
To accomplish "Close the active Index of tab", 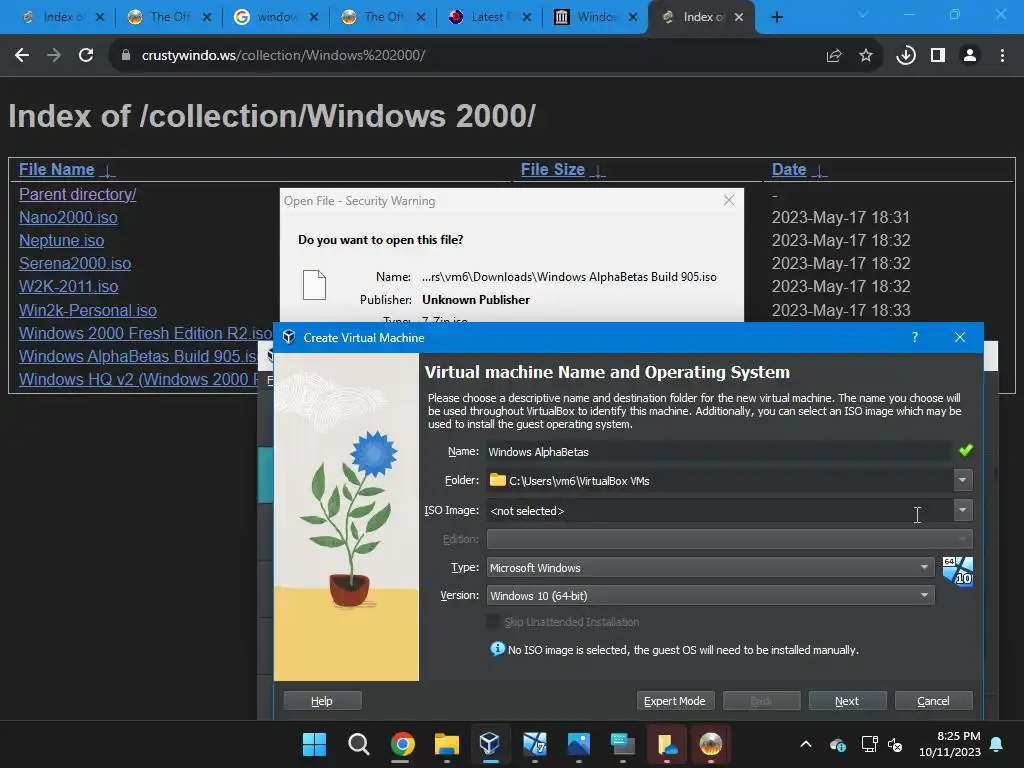I will click(739, 17).
